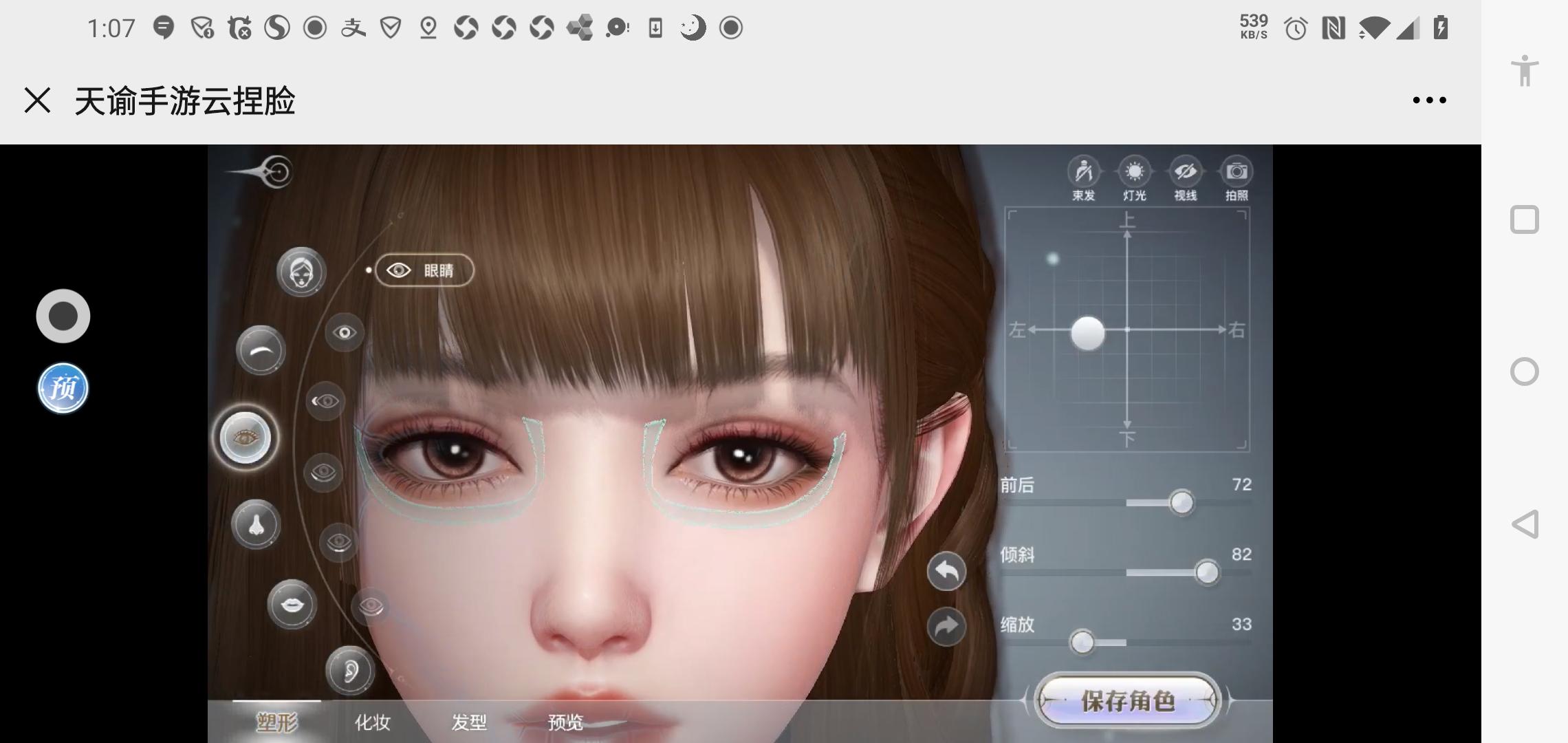The width and height of the screenshot is (1568, 743).
Task: Click the 33 value of 缩放
Action: click(x=1242, y=624)
